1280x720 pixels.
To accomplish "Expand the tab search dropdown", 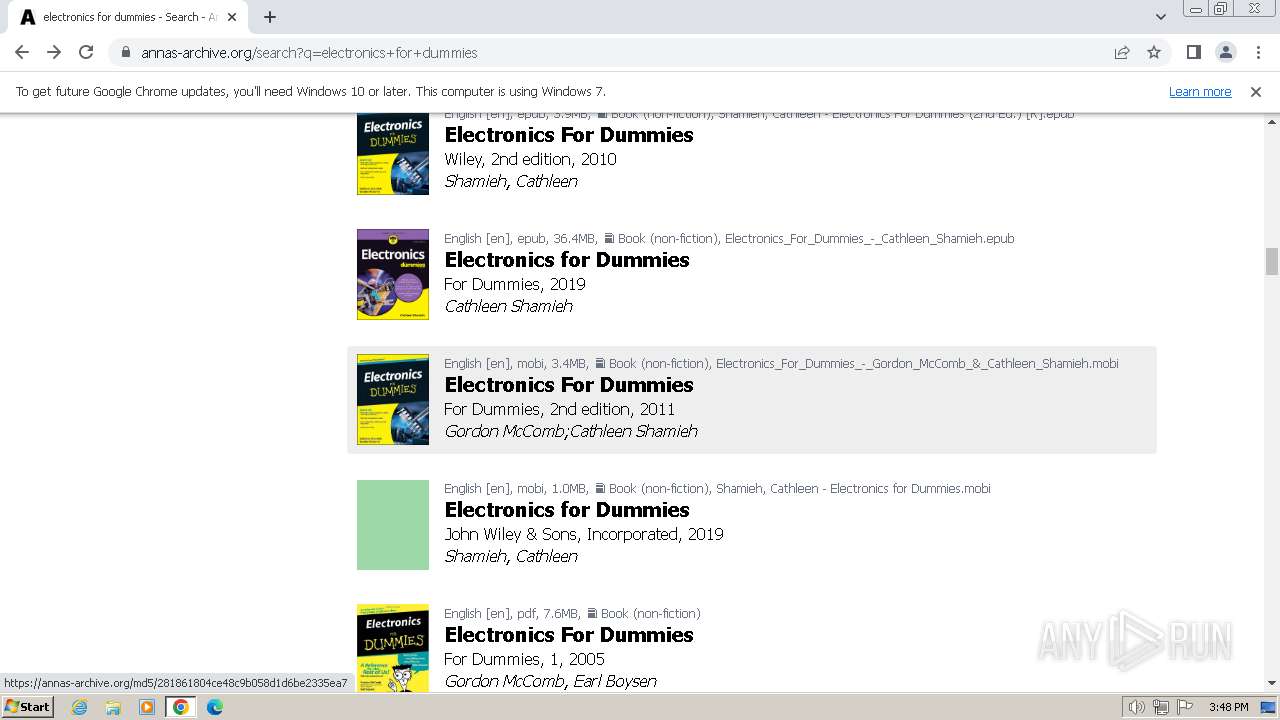I will 1160,17.
